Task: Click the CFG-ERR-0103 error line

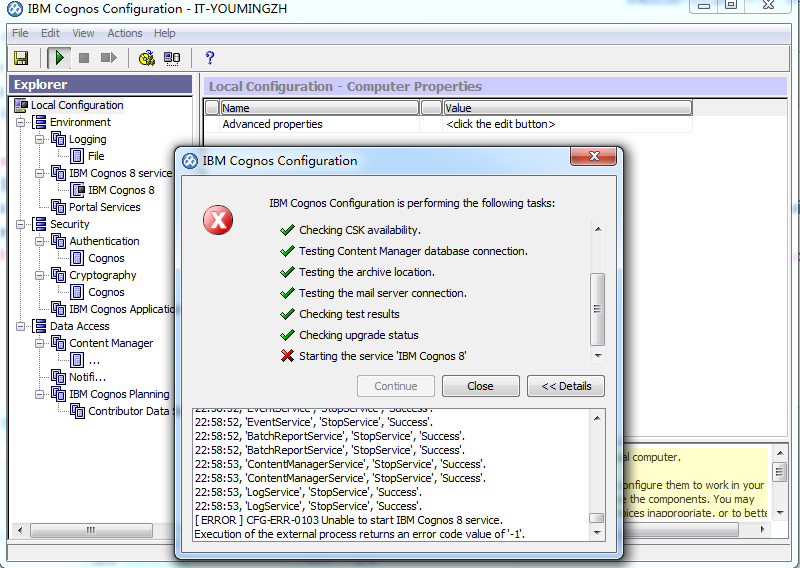Action: click(348, 520)
